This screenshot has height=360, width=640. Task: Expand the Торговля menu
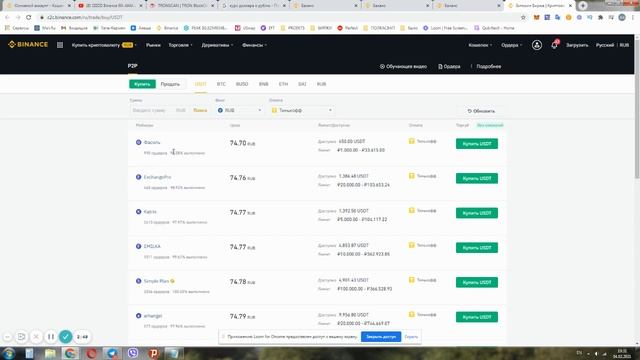point(180,45)
